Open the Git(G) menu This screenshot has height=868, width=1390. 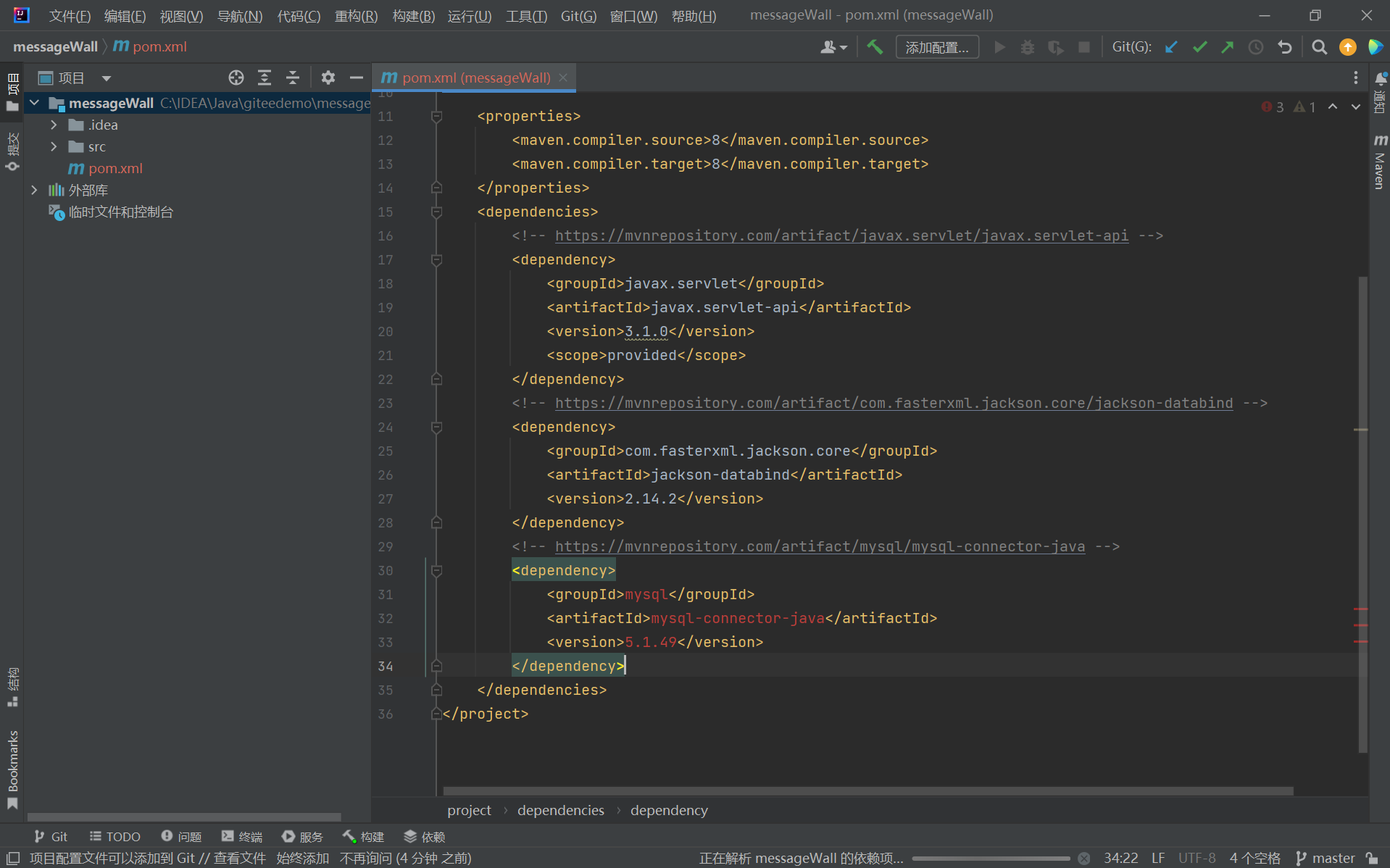pyautogui.click(x=578, y=16)
